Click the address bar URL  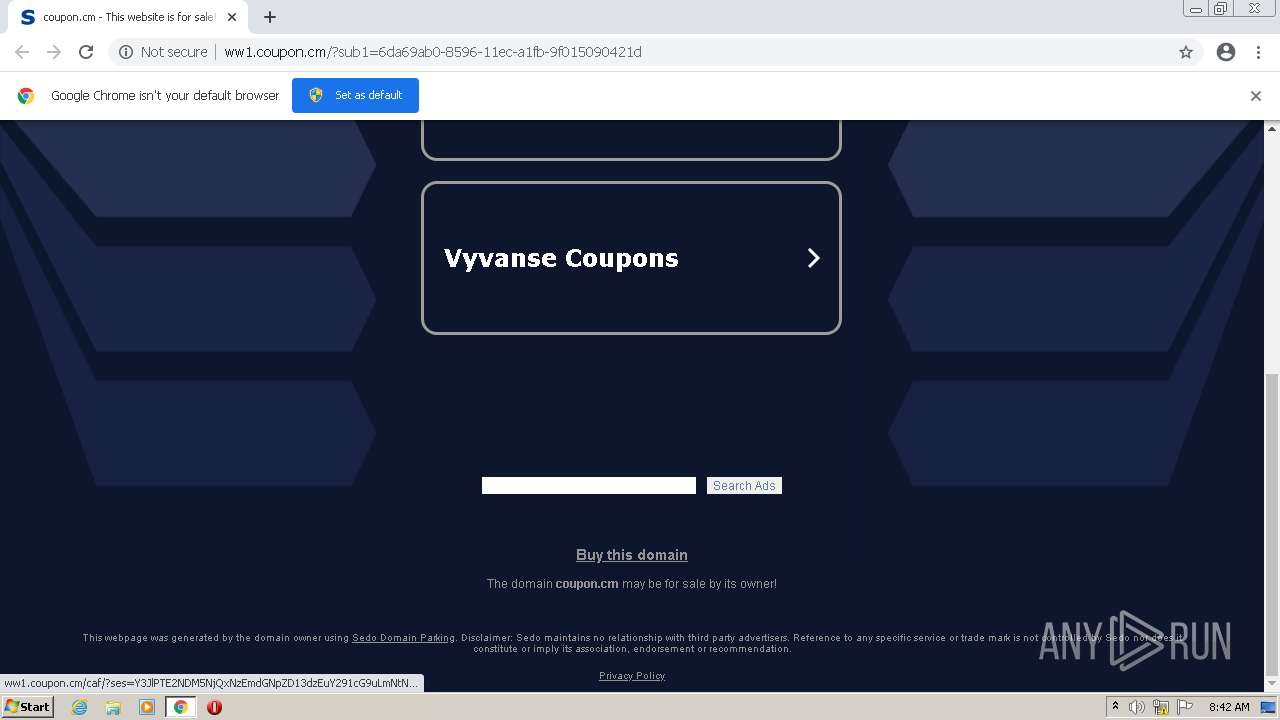click(433, 52)
